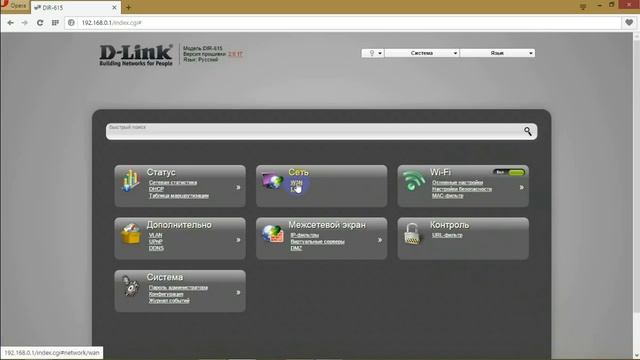Open the Дополнительно heading
The width and height of the screenshot is (640, 360).
tap(179, 225)
